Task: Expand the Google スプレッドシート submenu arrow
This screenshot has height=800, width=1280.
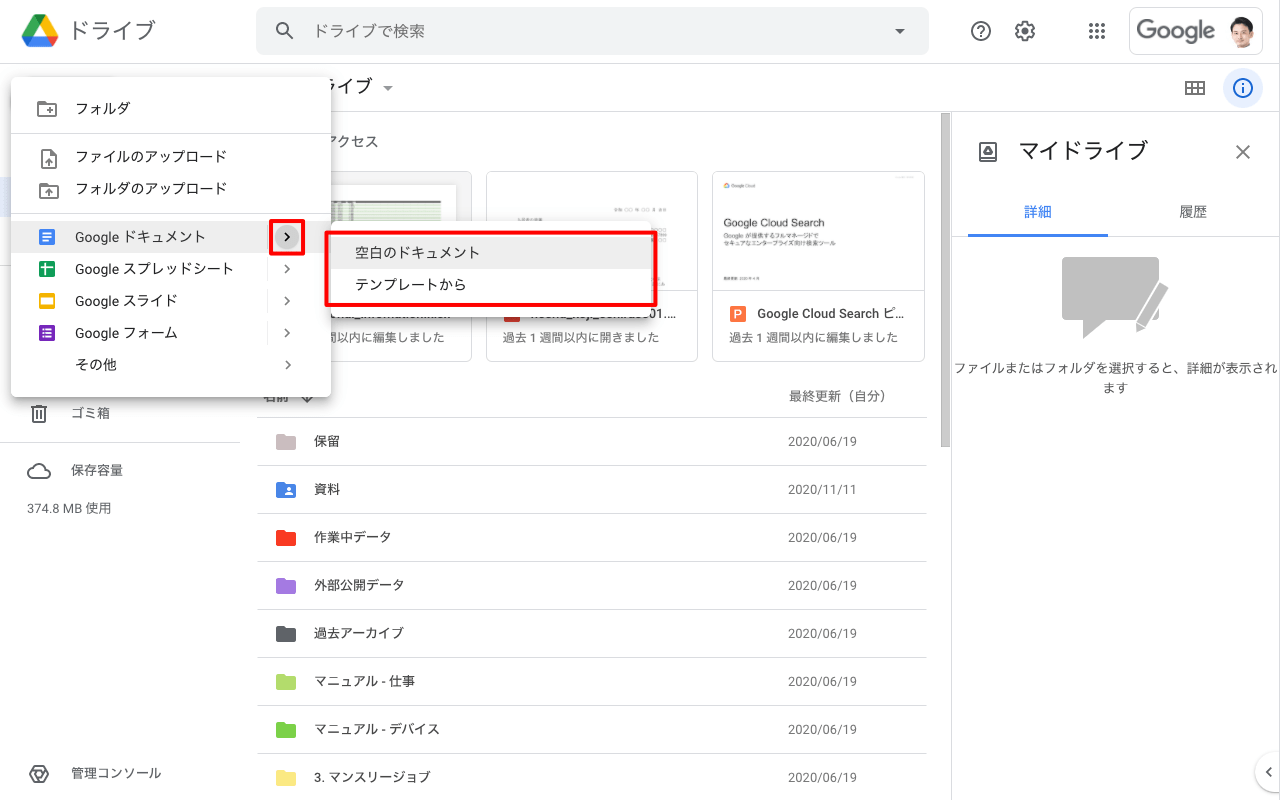Action: click(x=287, y=269)
